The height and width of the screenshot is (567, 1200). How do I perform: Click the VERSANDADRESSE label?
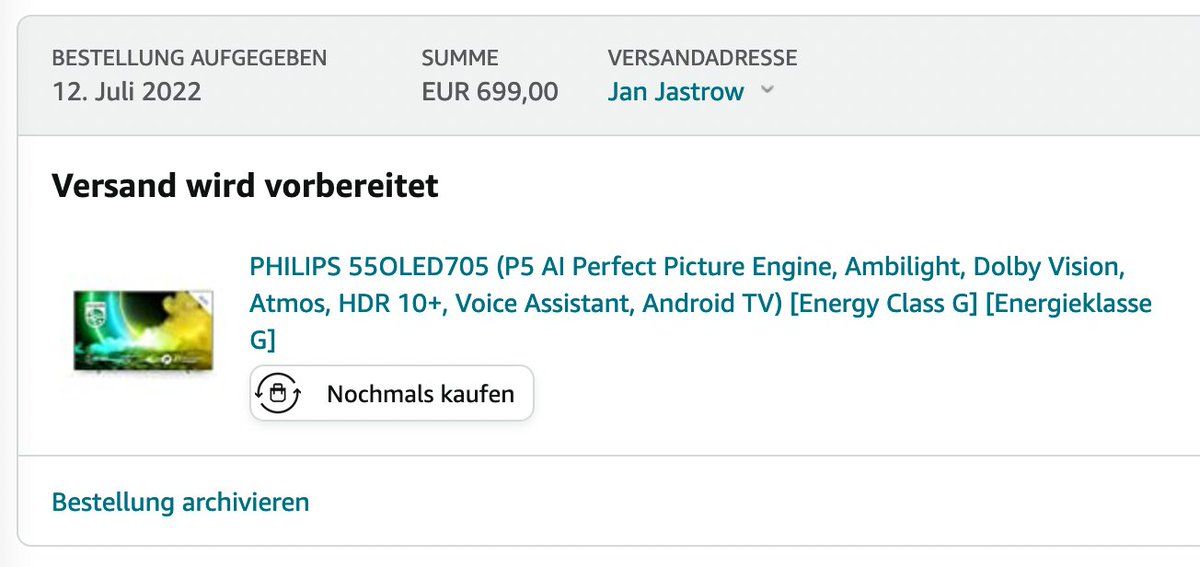tap(702, 58)
